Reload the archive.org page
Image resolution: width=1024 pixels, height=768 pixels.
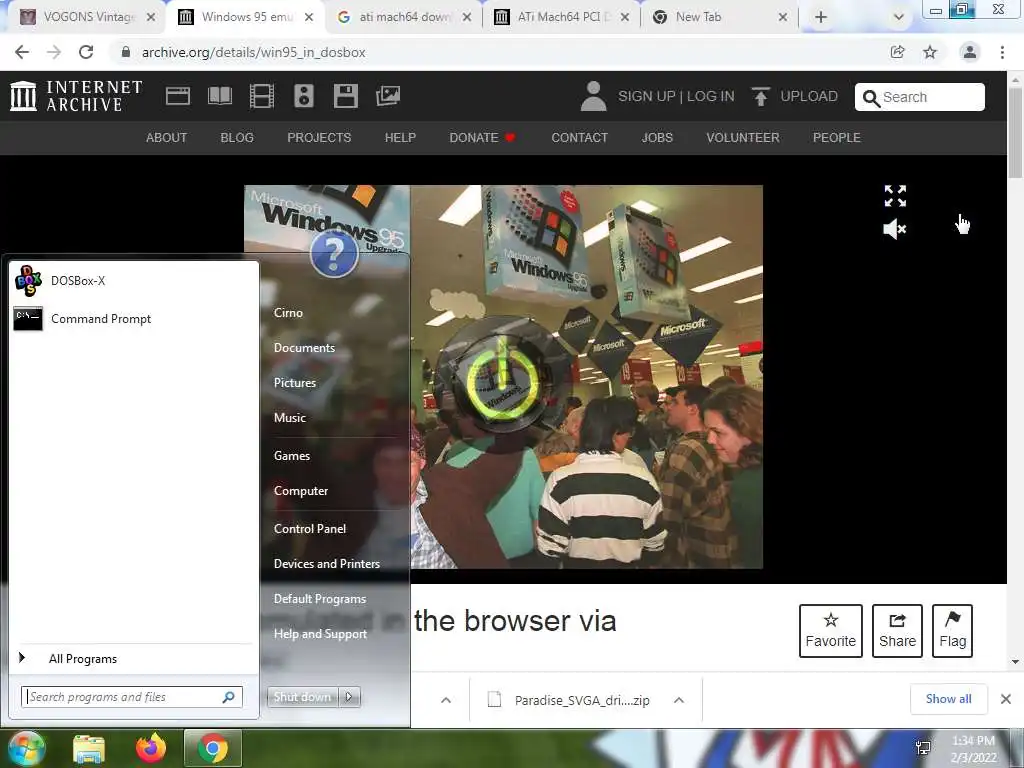pos(86,52)
